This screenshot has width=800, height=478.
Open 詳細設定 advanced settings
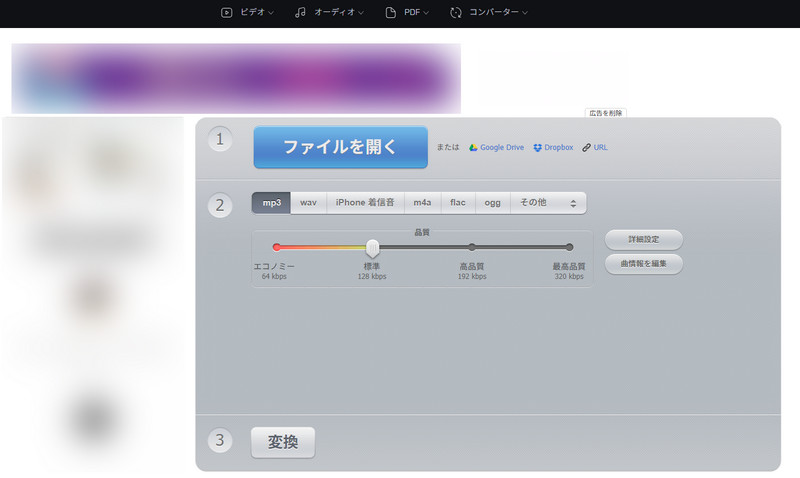644,240
